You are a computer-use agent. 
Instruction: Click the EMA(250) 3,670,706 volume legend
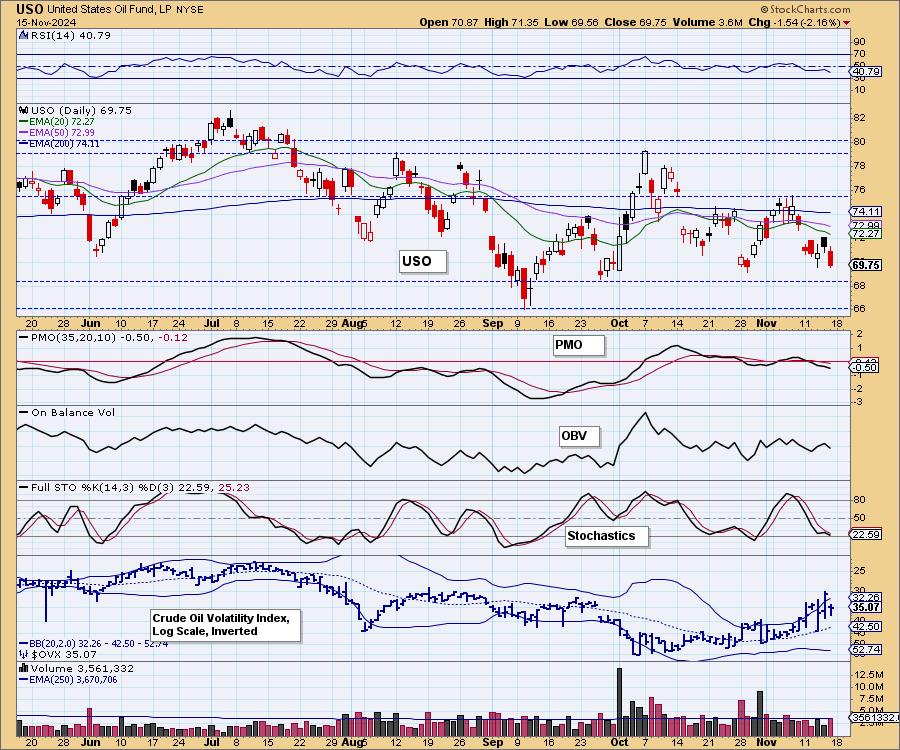coord(68,679)
